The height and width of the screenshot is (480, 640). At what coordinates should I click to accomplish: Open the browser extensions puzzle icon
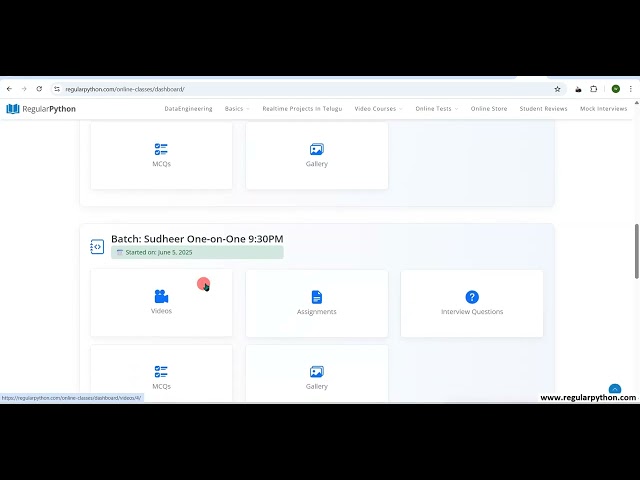click(593, 89)
